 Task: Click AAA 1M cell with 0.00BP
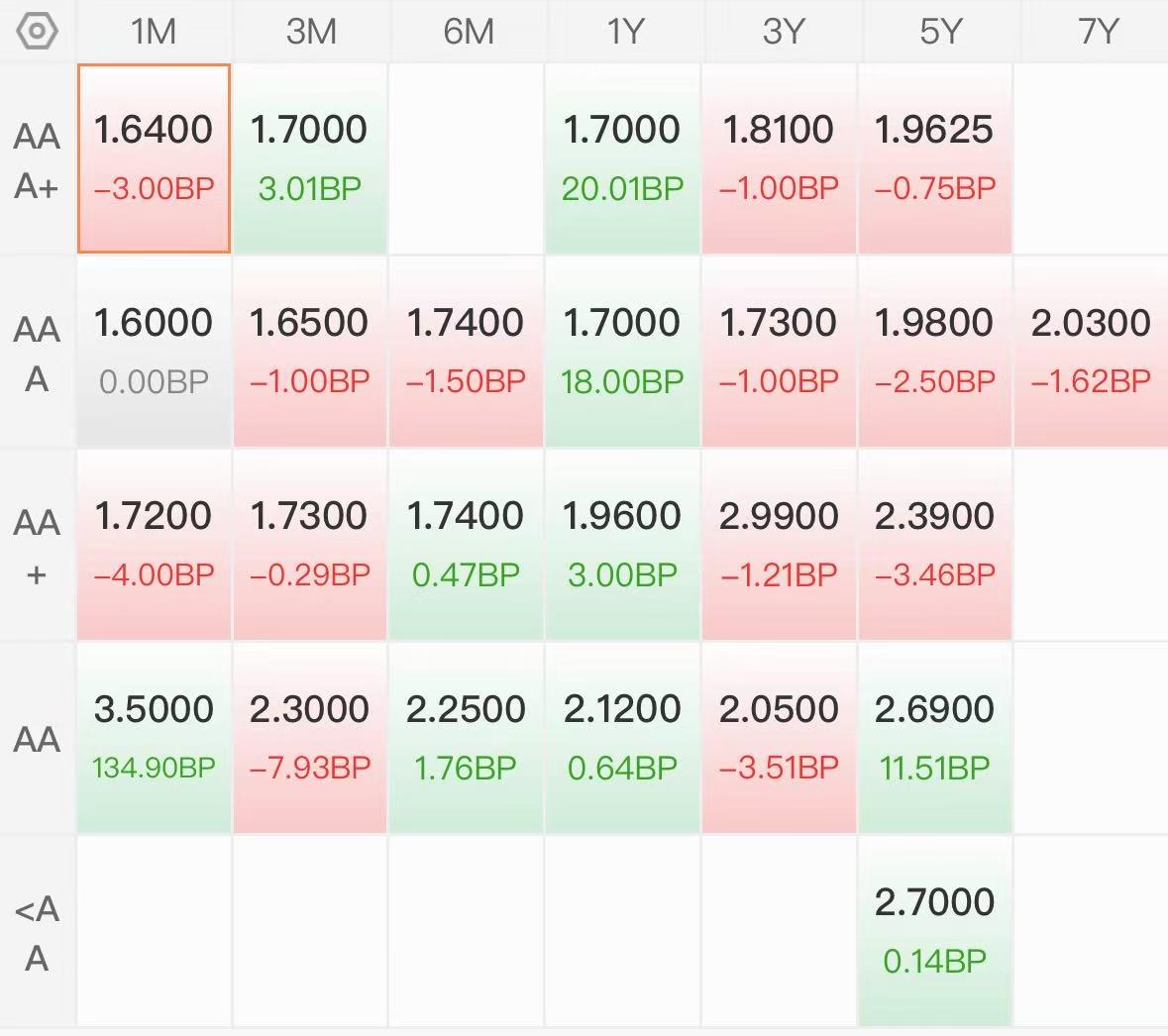tap(154, 352)
